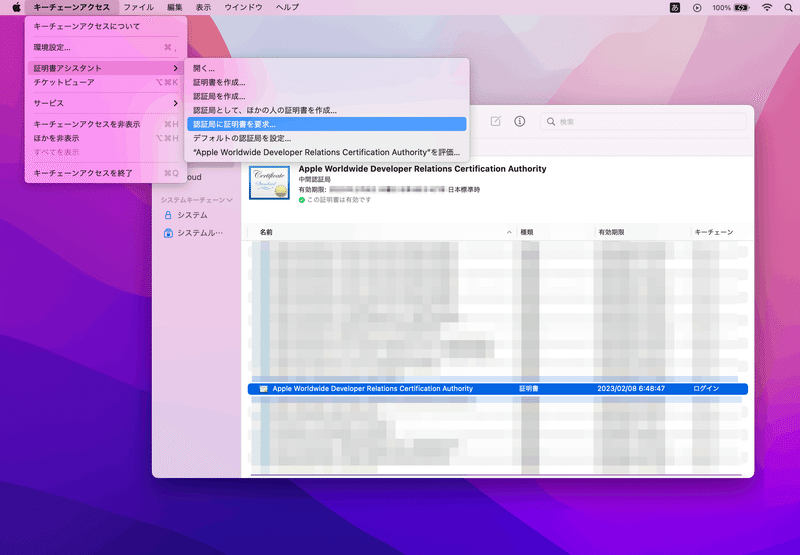
Task: Select 認証局として、ほかの人の証明書を作成...
Action: [x=327, y=110]
